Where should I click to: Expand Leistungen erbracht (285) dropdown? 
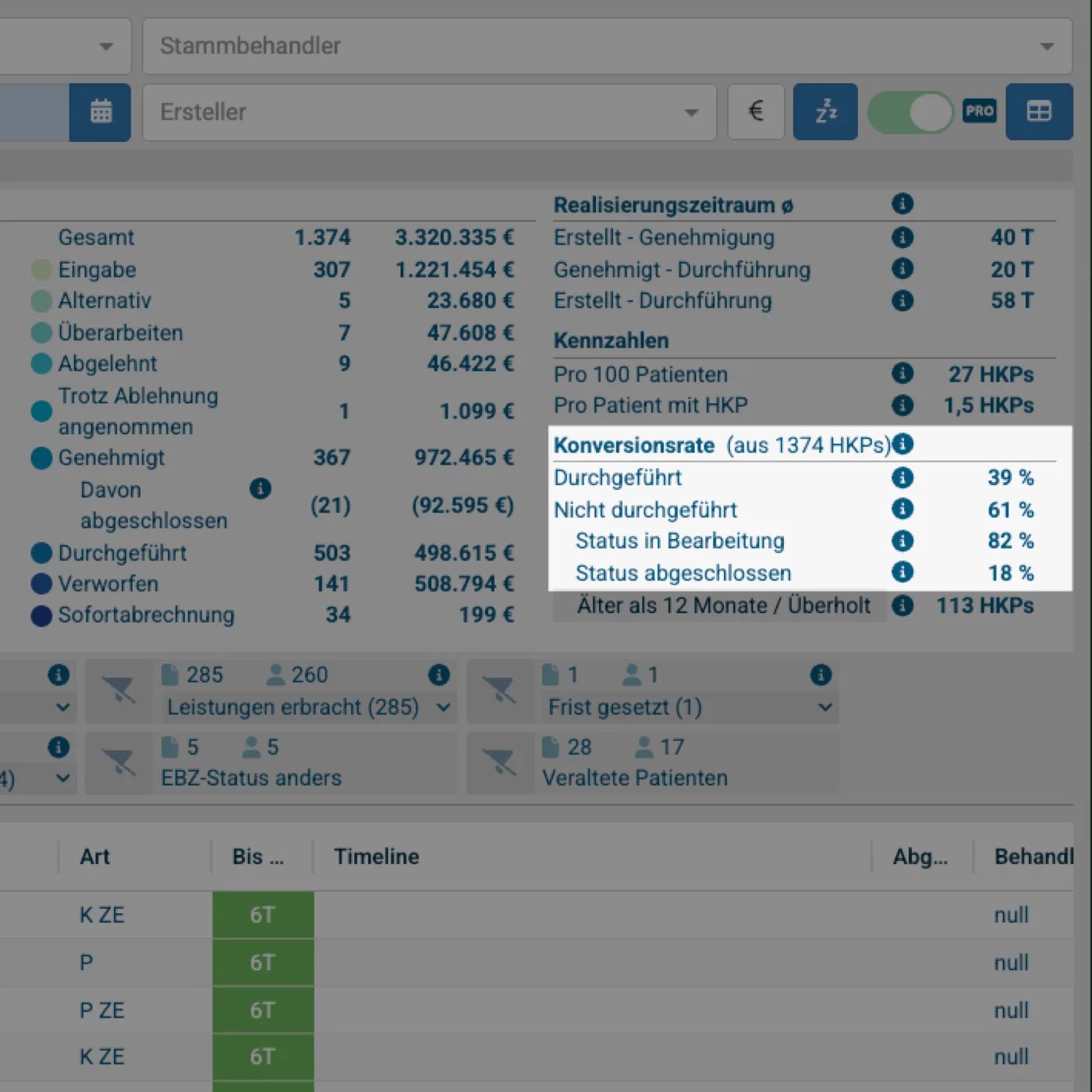click(309, 707)
